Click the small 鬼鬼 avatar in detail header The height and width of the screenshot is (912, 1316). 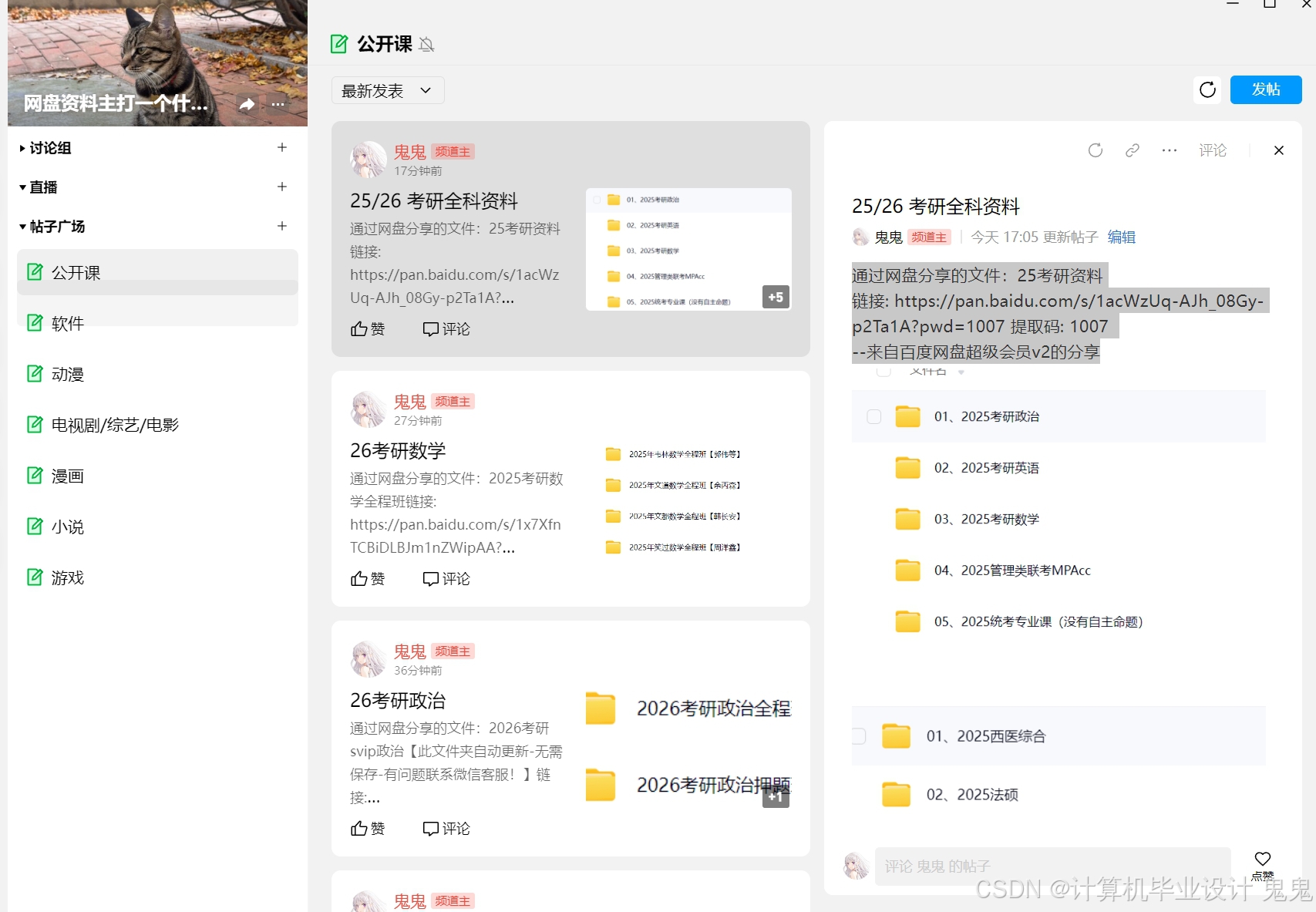click(x=860, y=237)
